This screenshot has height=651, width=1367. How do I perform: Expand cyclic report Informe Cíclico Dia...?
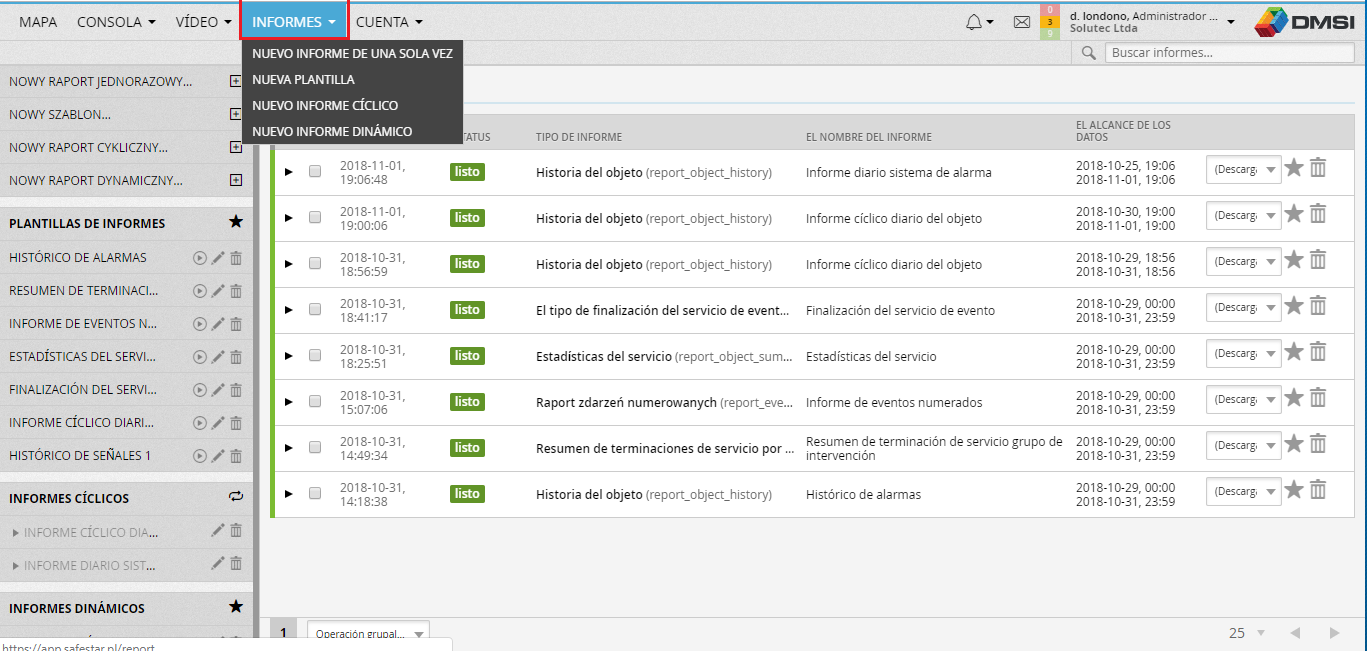pyautogui.click(x=15, y=533)
